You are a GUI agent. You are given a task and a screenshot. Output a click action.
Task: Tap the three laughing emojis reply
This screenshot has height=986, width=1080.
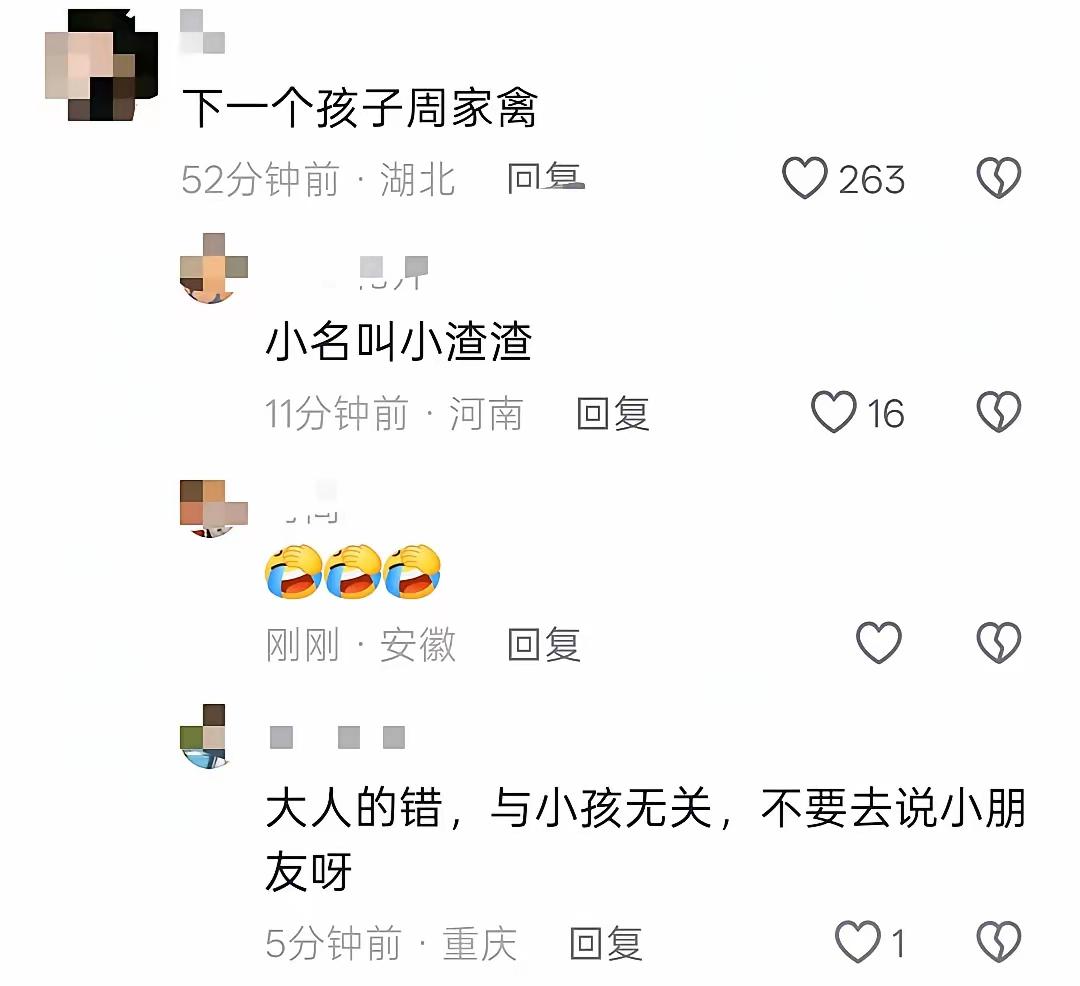(353, 571)
